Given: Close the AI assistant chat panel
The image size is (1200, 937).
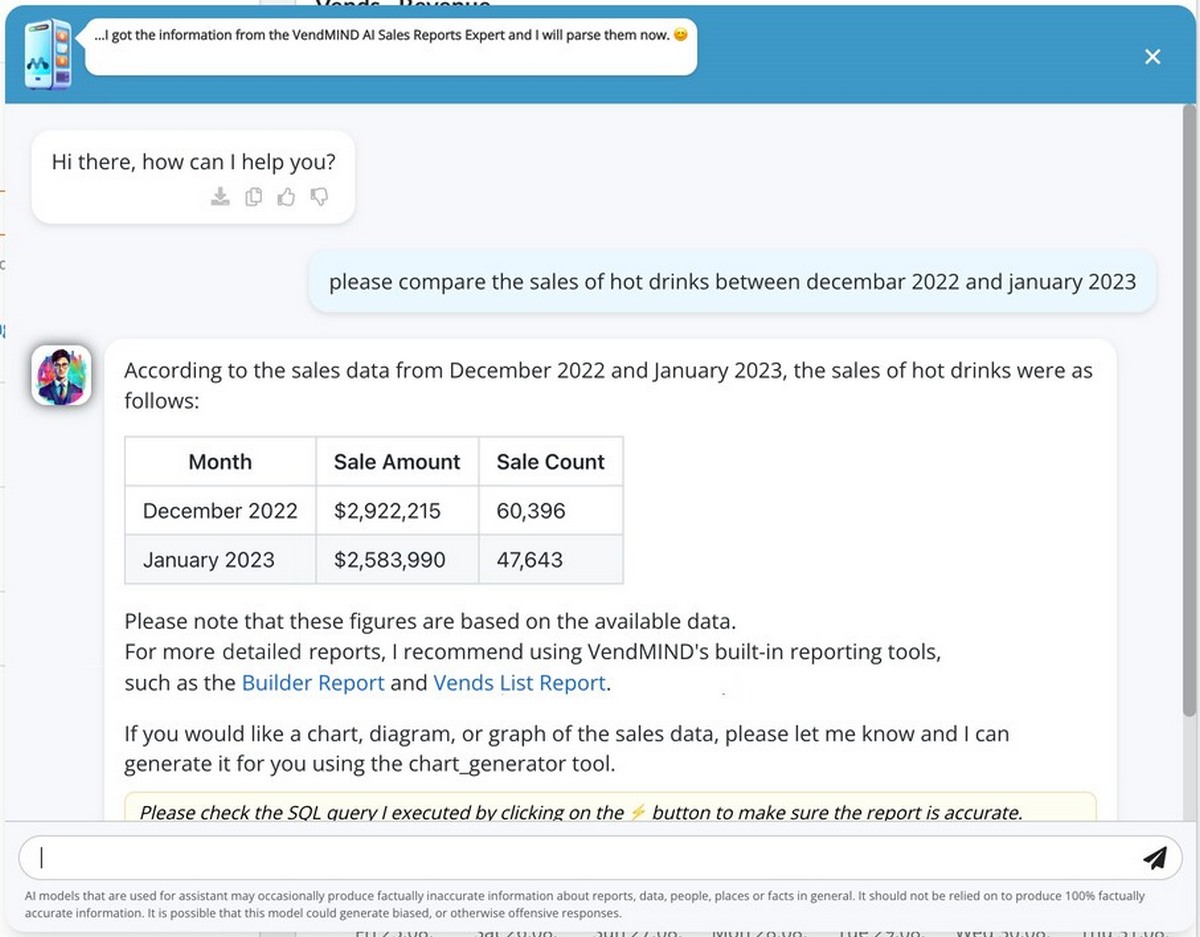Looking at the screenshot, I should point(1152,57).
